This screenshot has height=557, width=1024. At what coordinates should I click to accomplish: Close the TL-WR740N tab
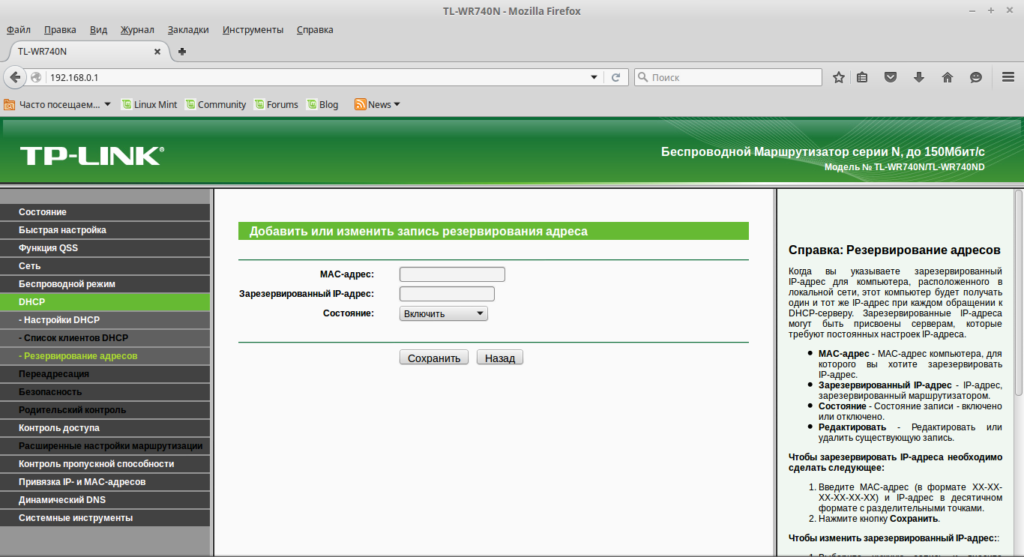tap(157, 52)
